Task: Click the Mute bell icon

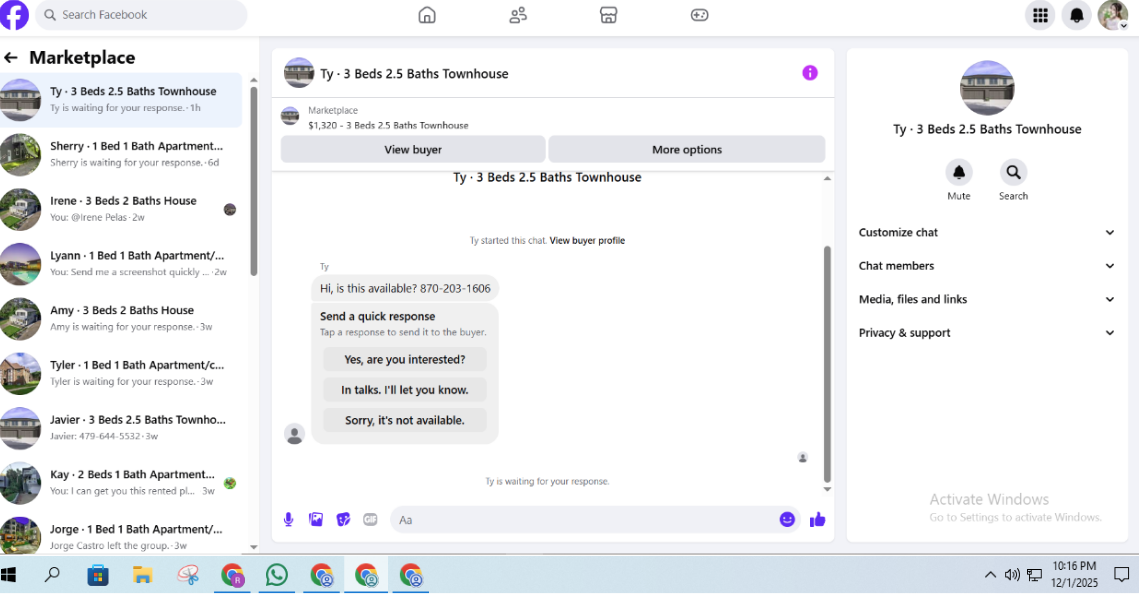Action: tap(959, 172)
